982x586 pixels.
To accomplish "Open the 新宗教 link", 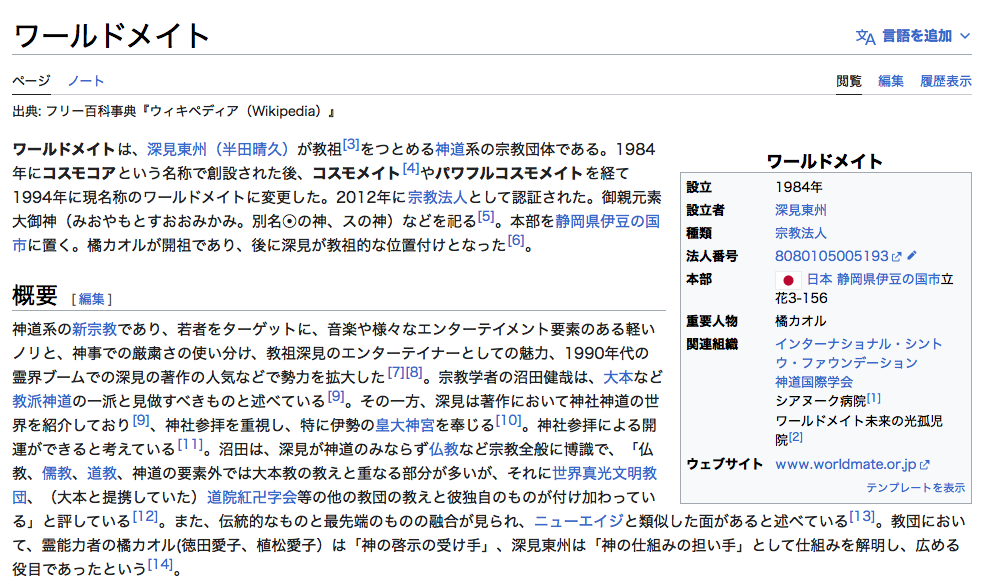I will (x=94, y=329).
